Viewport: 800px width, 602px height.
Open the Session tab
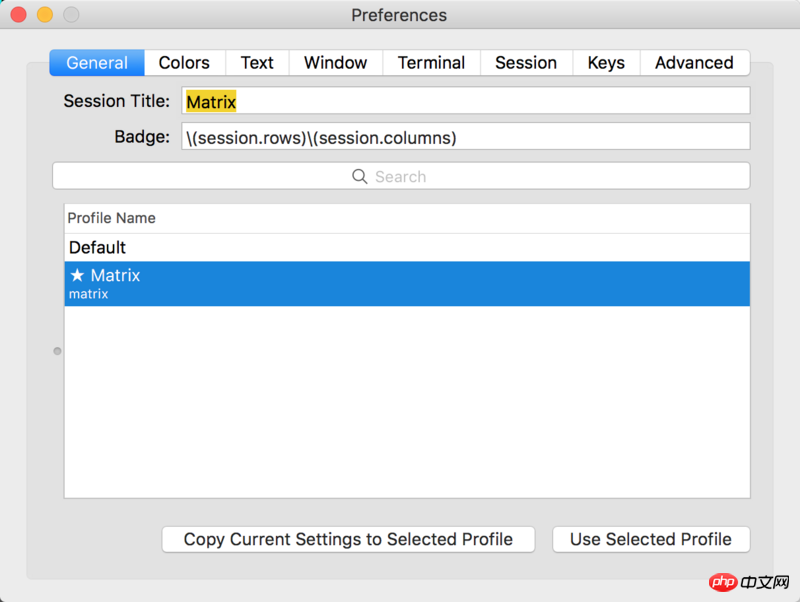[526, 63]
